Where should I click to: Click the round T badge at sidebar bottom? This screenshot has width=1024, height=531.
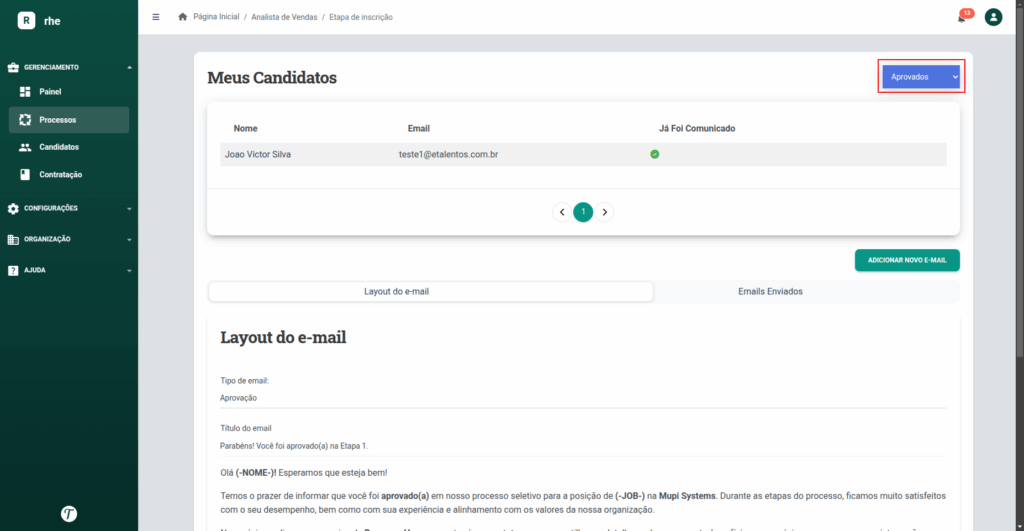pyautogui.click(x=69, y=514)
